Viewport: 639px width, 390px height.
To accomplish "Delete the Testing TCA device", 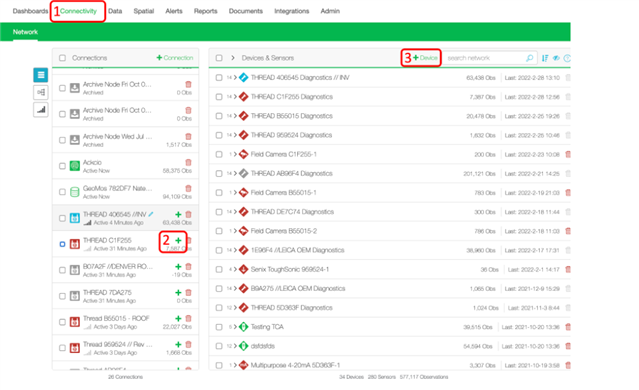I will tap(568, 327).
